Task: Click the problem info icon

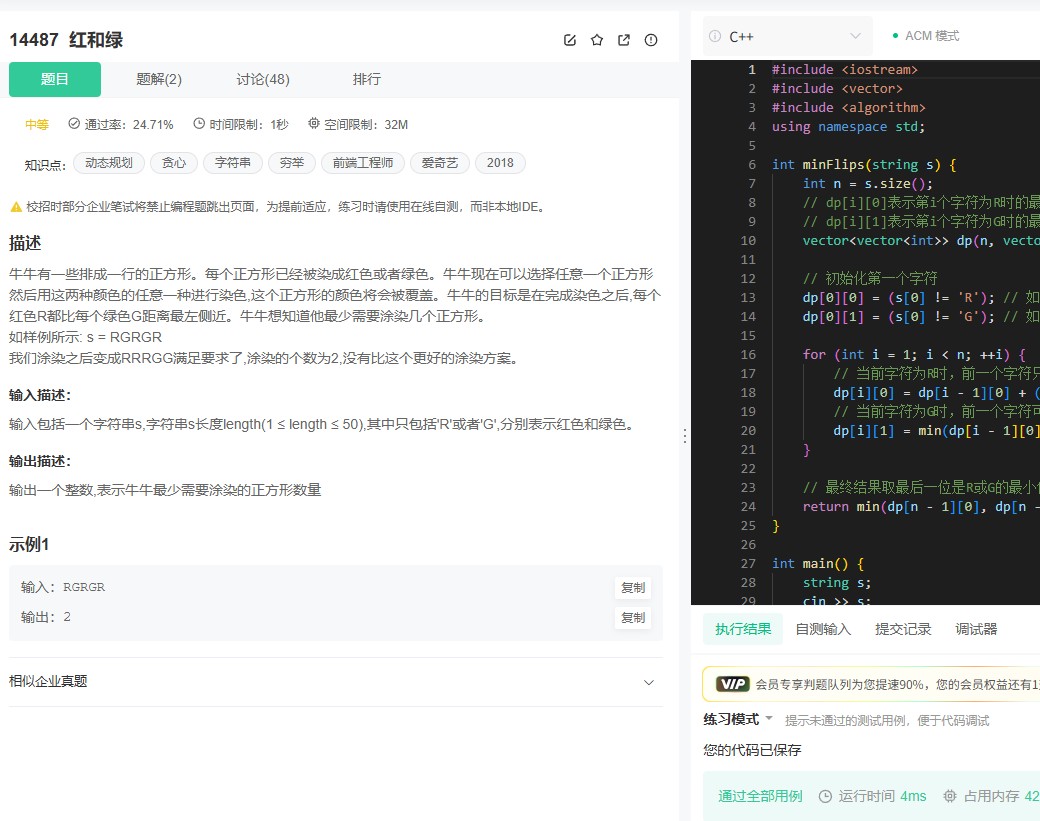Action: click(x=651, y=40)
